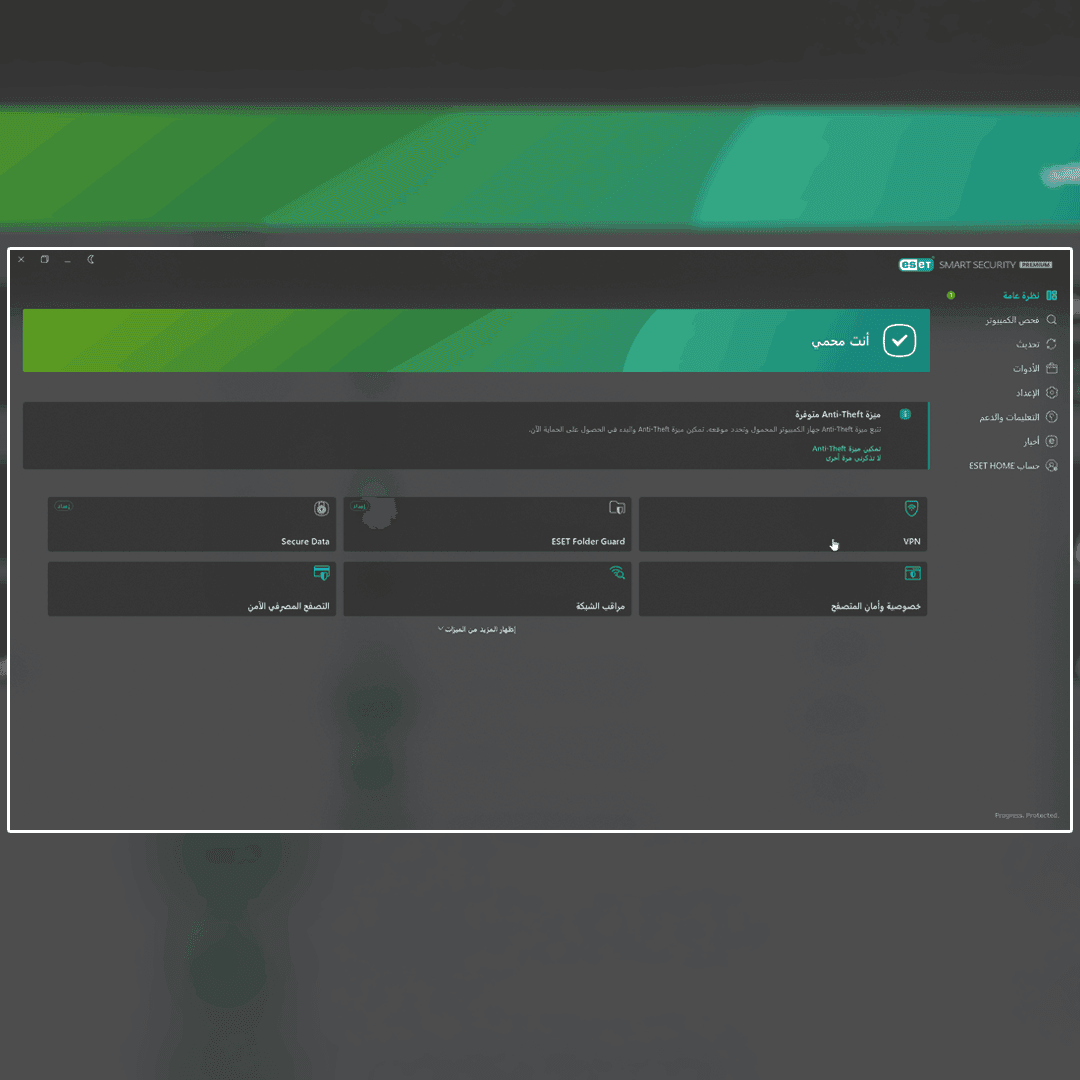This screenshot has width=1080, height=1080.
Task: Click the الإعداد (Setup) gear icon
Action: tap(1051, 392)
